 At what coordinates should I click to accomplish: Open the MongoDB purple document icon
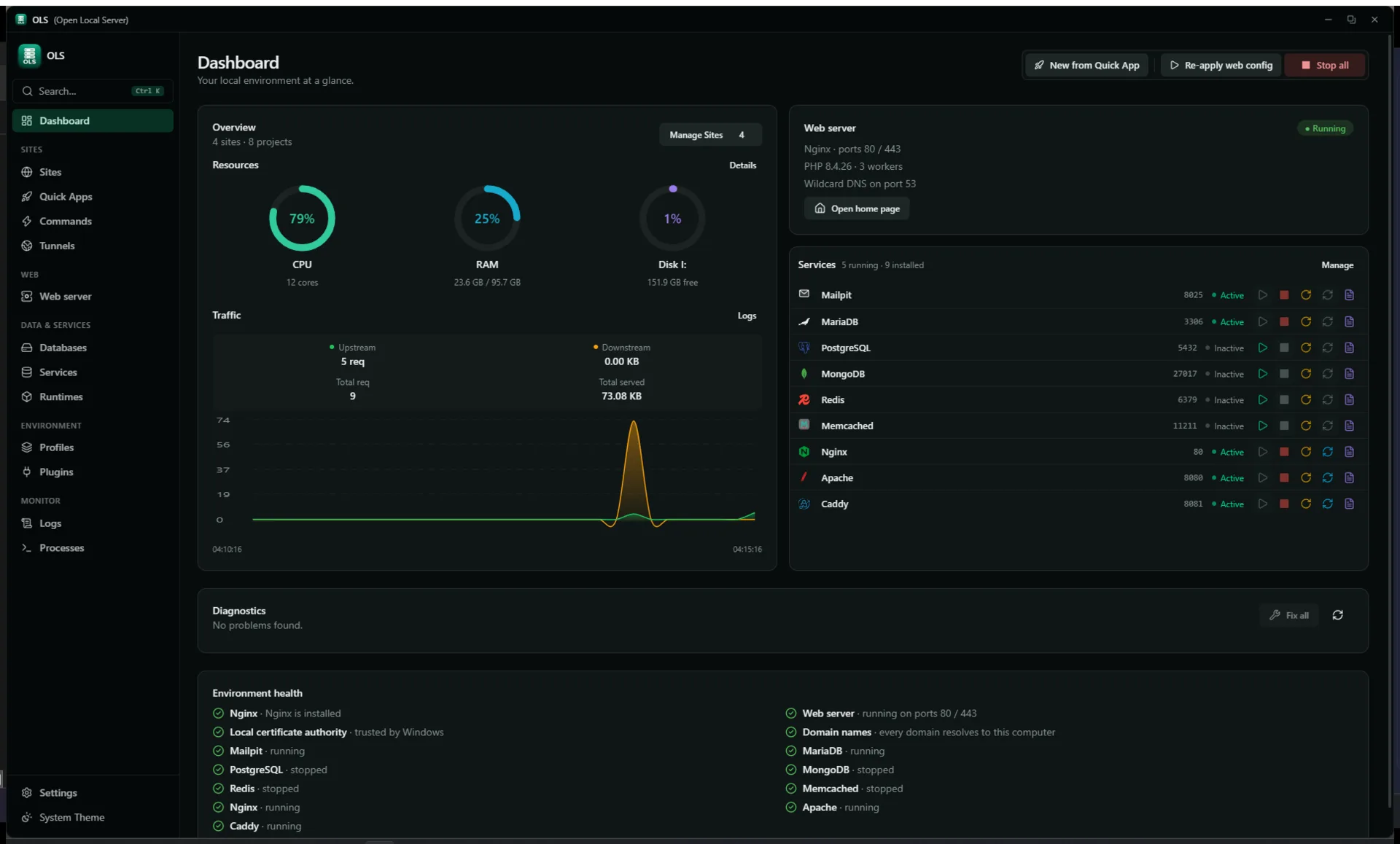[1350, 374]
